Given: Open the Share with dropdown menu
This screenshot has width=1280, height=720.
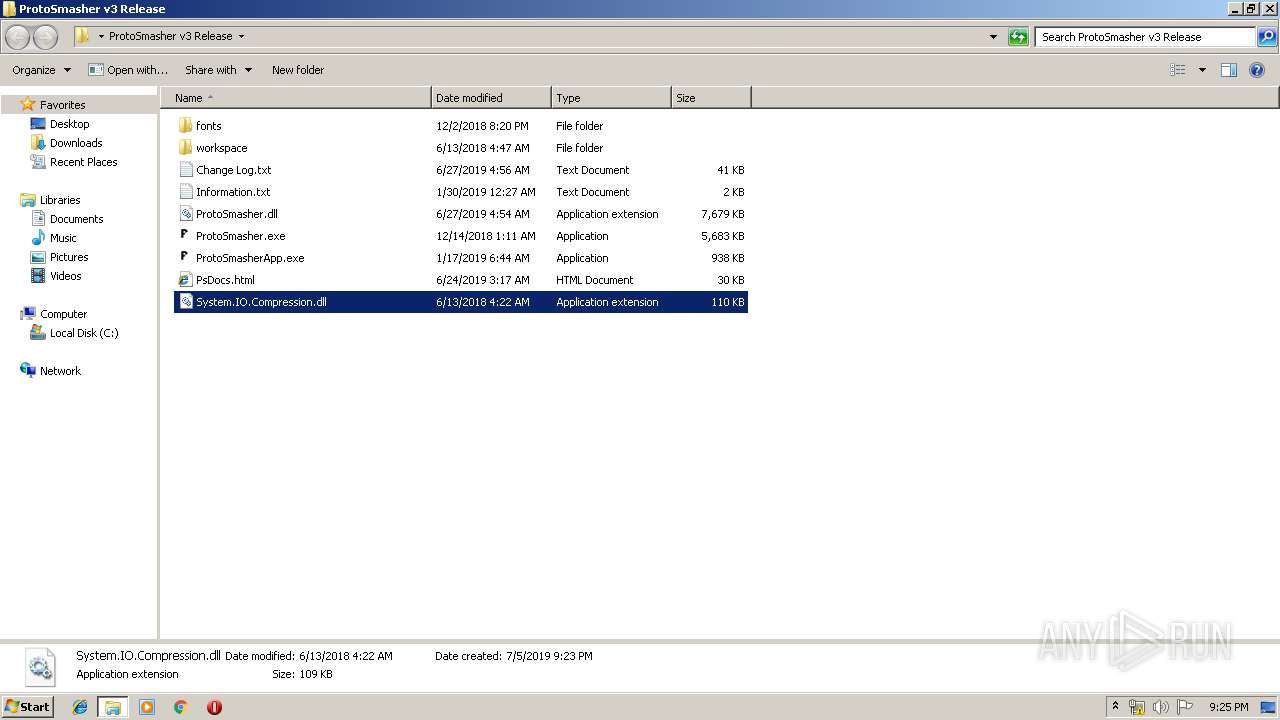Looking at the screenshot, I should pyautogui.click(x=218, y=70).
